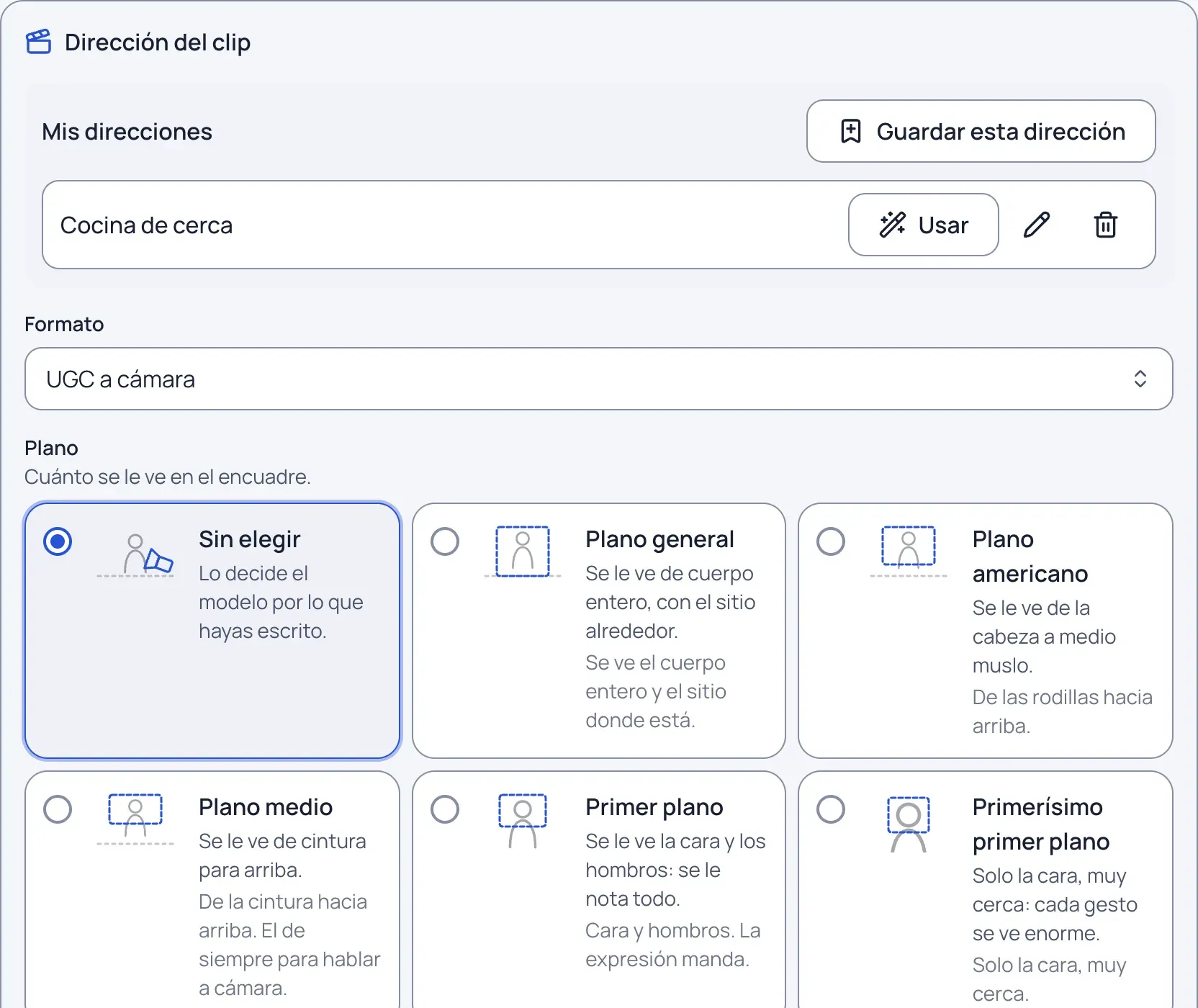Select the Plano americano radio button
Screen dimensions: 1198x1008
pos(831,541)
